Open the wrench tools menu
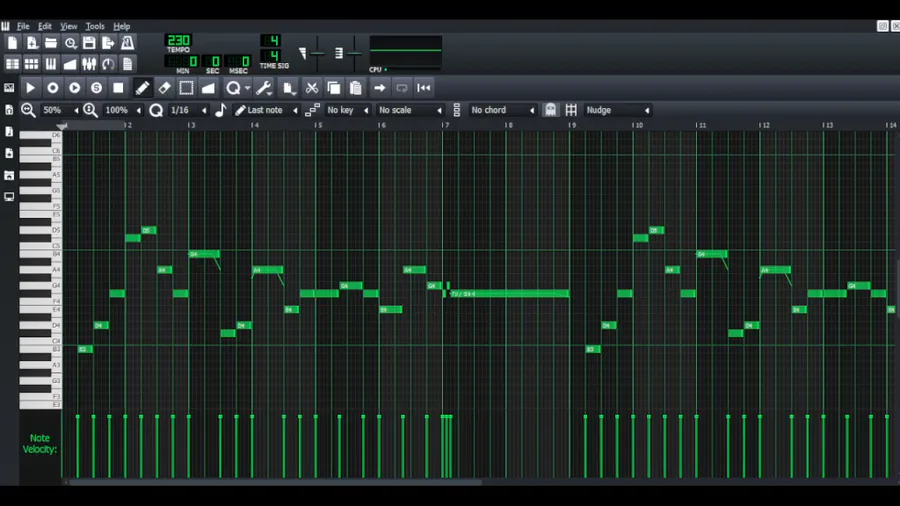This screenshot has width=900, height=506. click(264, 88)
